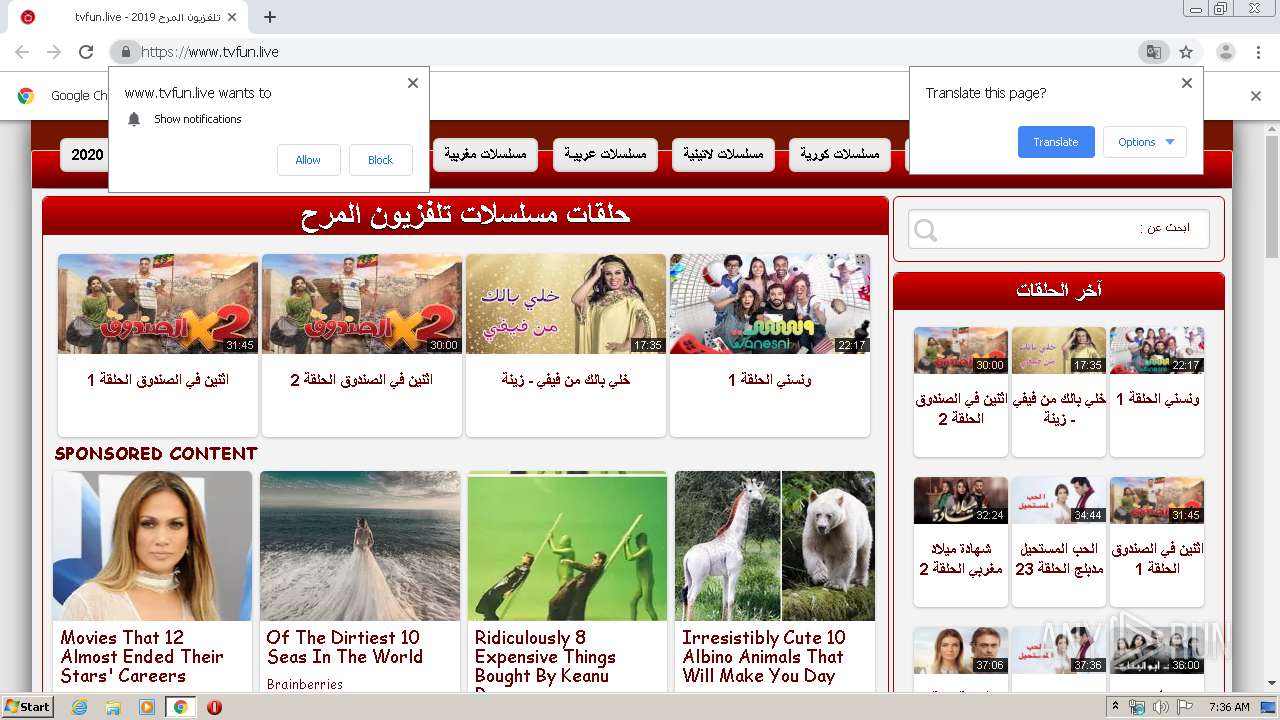Click the lock icon in address bar
The height and width of the screenshot is (720, 1280).
(125, 52)
